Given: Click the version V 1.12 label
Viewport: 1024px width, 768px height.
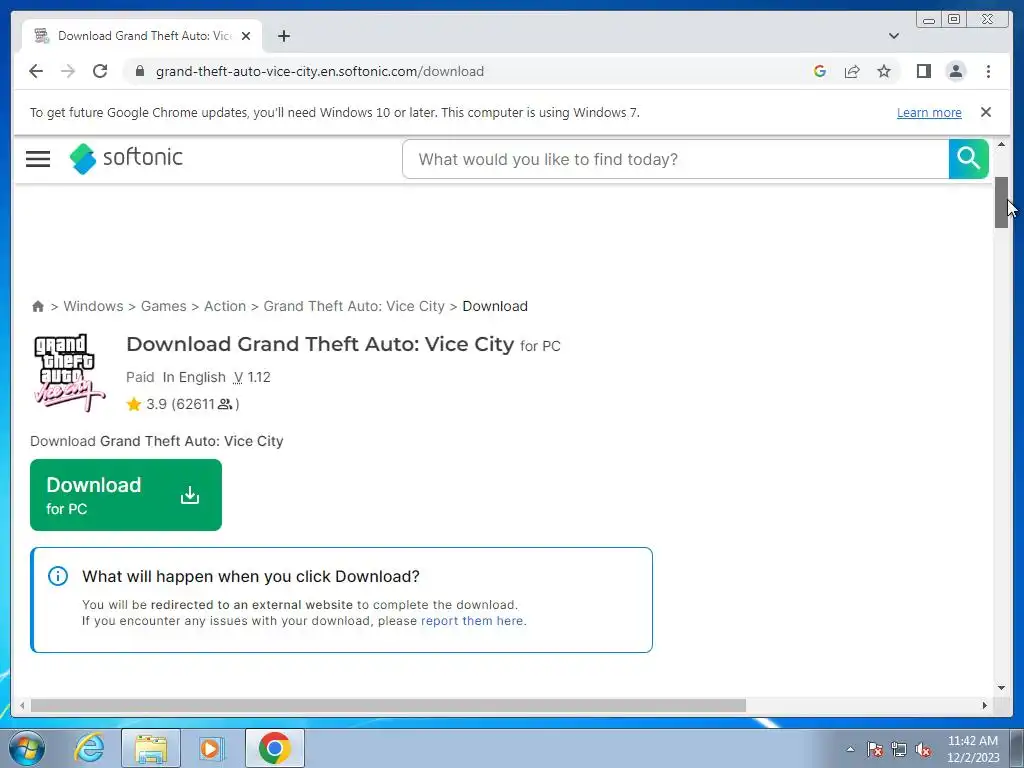Looking at the screenshot, I should (251, 377).
